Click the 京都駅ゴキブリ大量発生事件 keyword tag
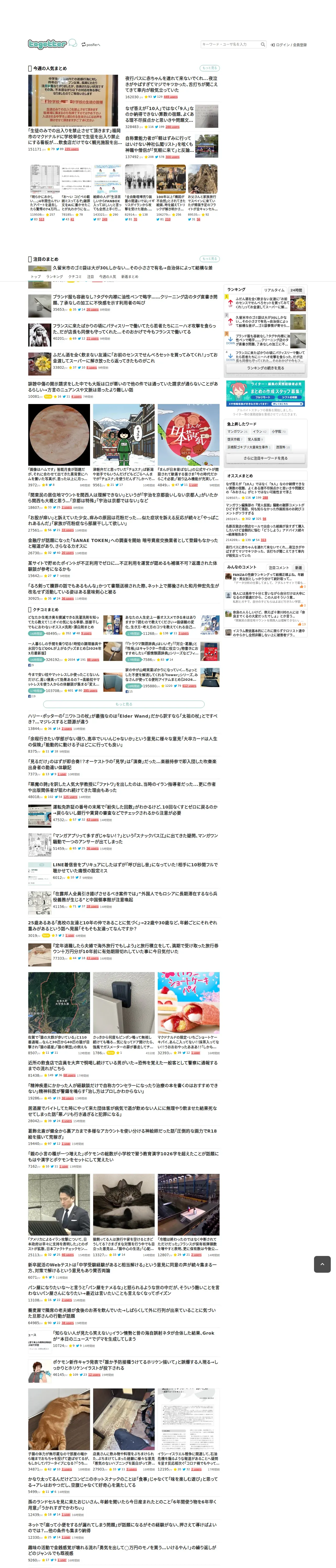Screen dimensions: 336x1568 [x=249, y=447]
